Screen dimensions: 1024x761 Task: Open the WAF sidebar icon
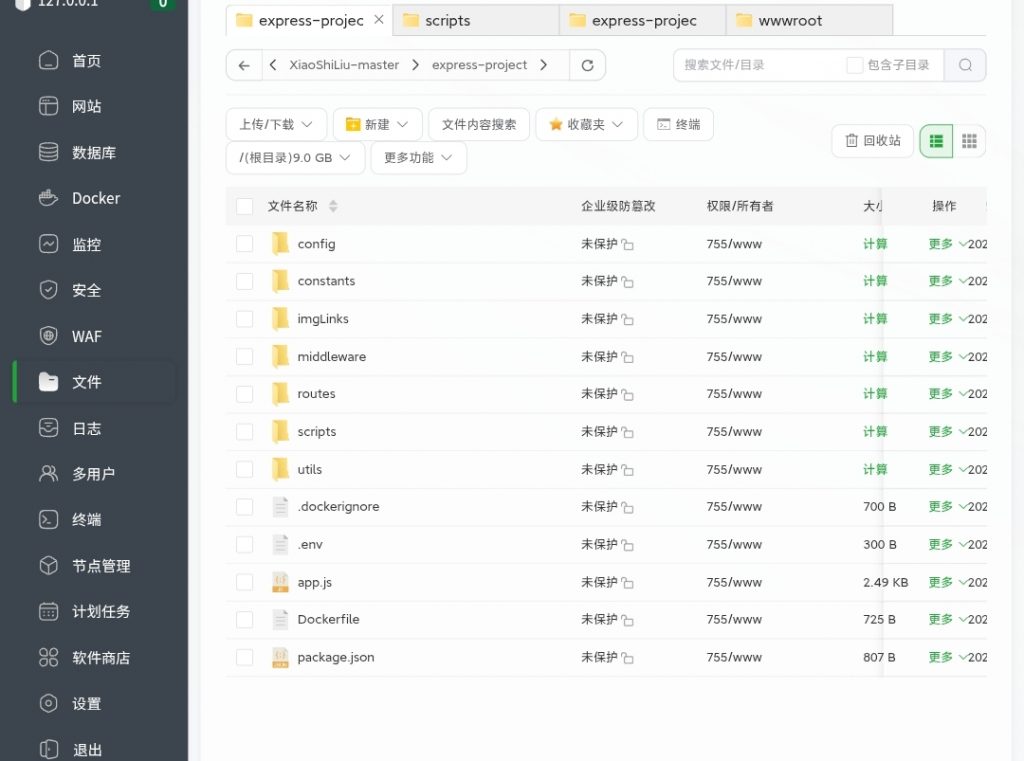click(48, 336)
